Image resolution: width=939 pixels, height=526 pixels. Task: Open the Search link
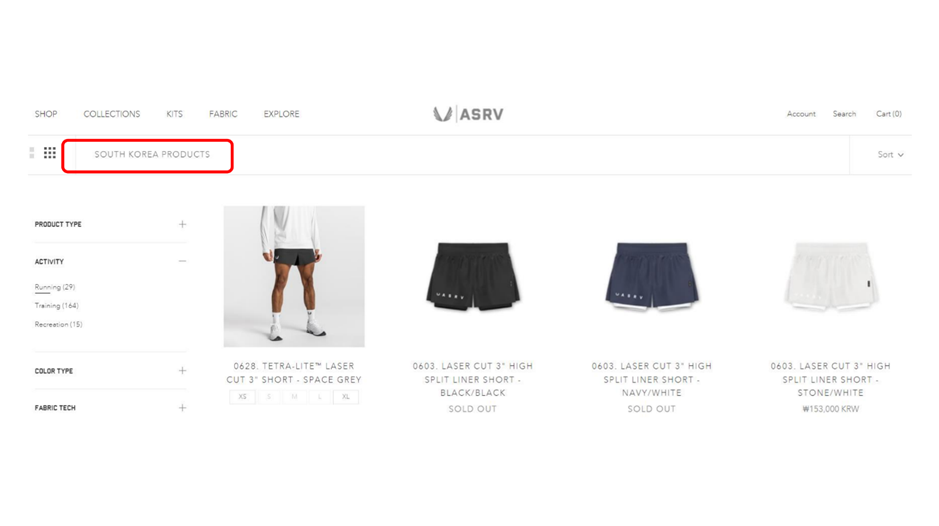844,114
